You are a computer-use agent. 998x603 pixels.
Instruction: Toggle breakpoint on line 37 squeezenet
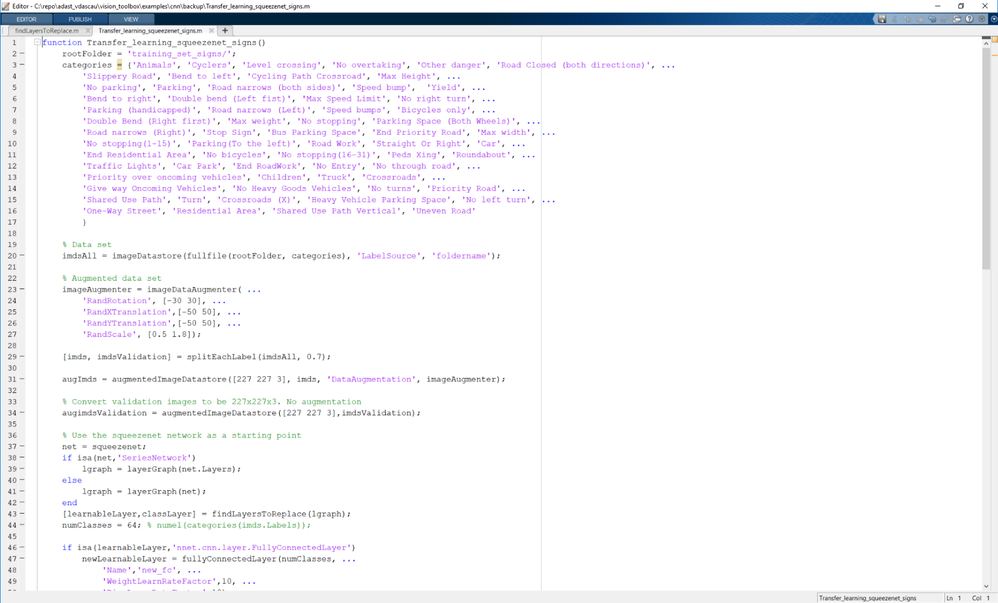pos(22,446)
